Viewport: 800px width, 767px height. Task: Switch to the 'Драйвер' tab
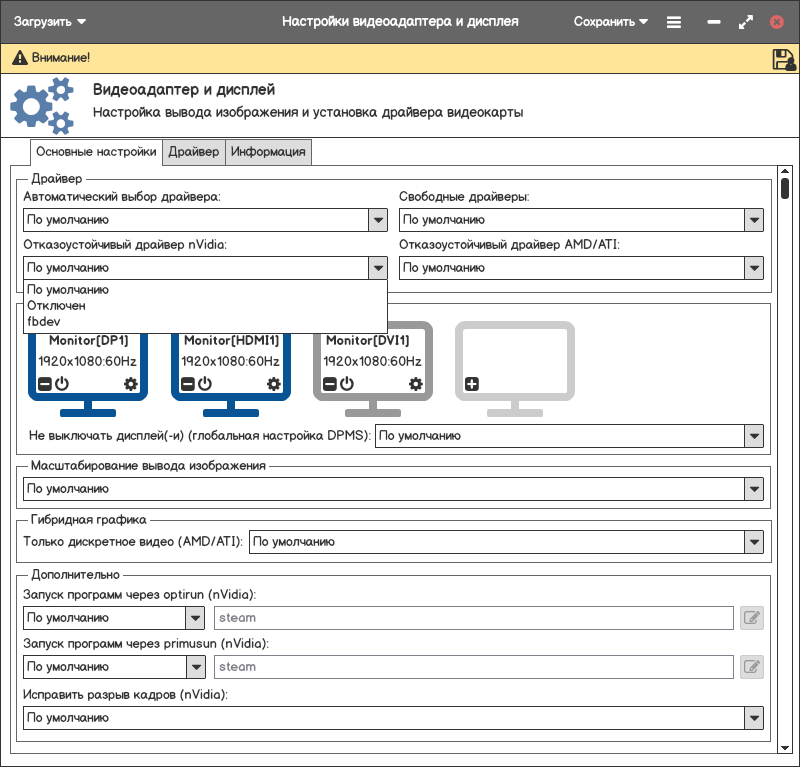point(193,152)
